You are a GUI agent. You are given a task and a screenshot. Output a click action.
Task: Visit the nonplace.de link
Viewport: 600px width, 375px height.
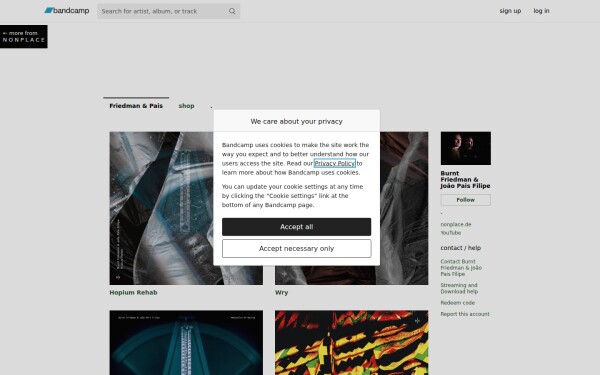coord(455,224)
